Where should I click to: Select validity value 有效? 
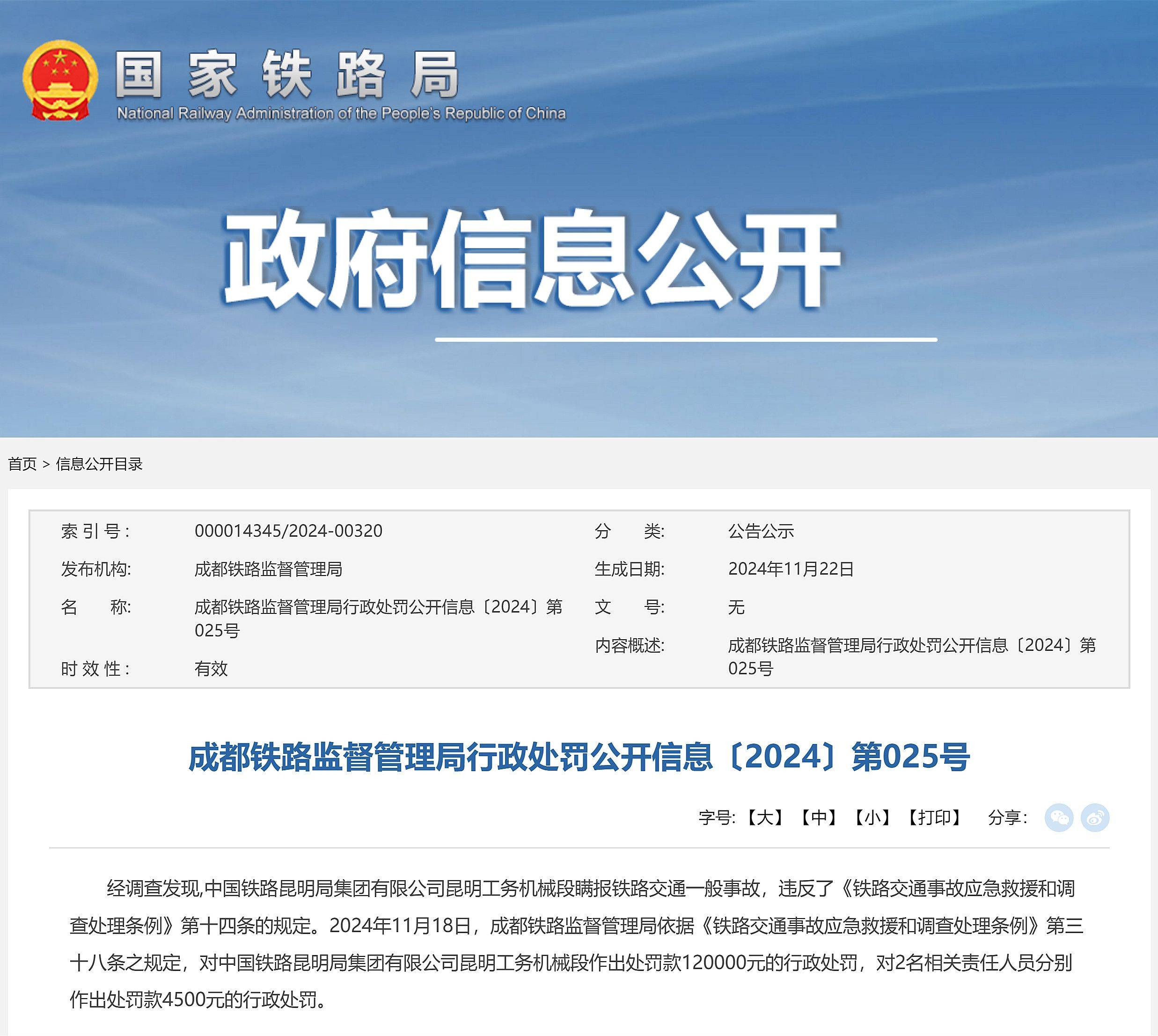[x=211, y=668]
